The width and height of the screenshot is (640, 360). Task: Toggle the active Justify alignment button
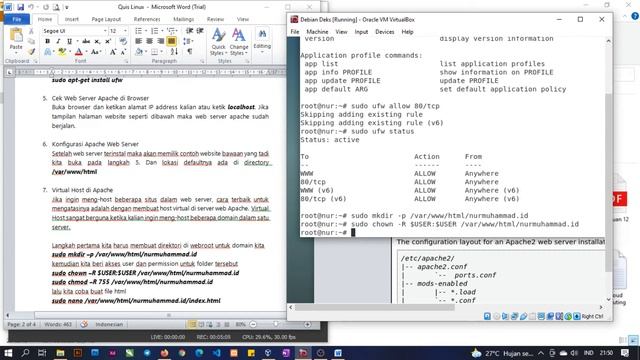coord(171,41)
